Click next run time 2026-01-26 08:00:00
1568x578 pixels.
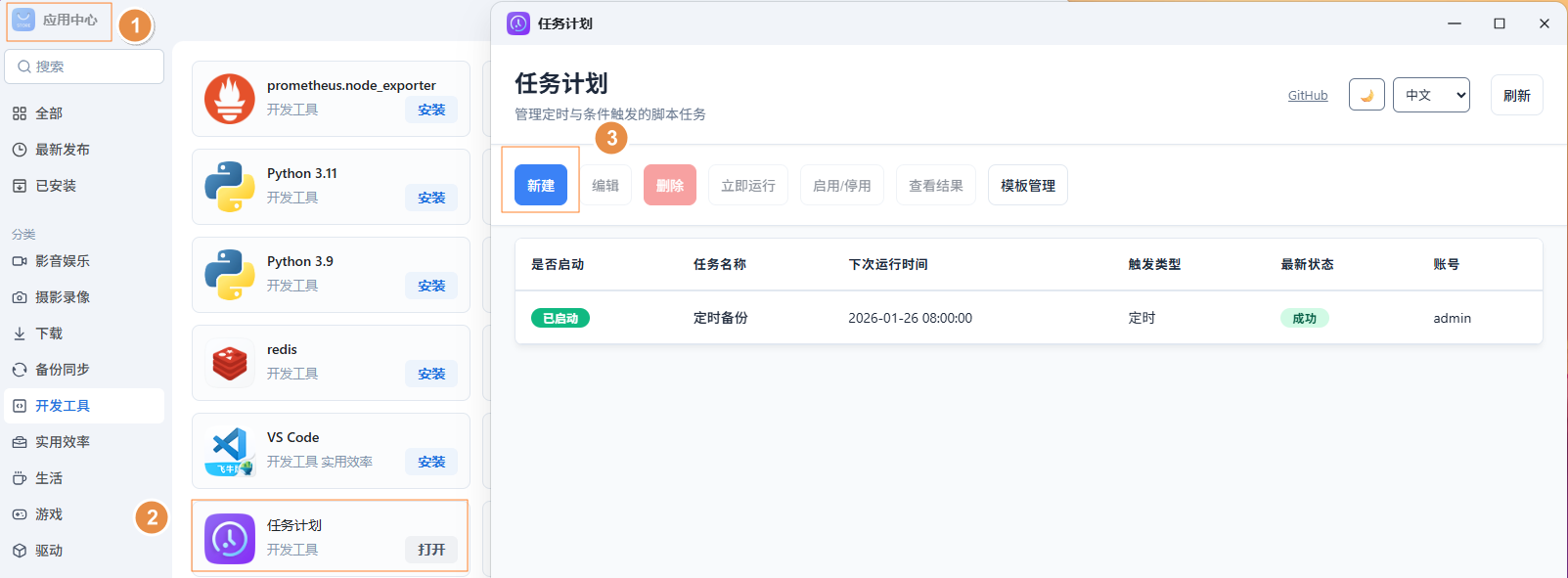point(910,318)
